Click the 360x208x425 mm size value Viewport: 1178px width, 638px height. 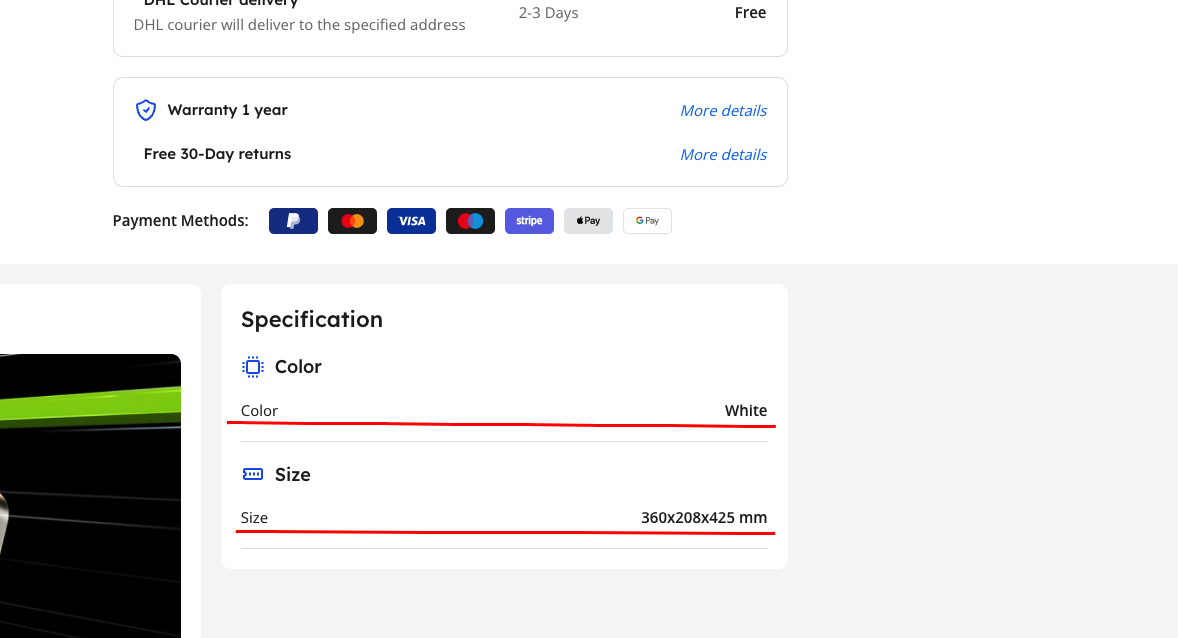tap(704, 518)
